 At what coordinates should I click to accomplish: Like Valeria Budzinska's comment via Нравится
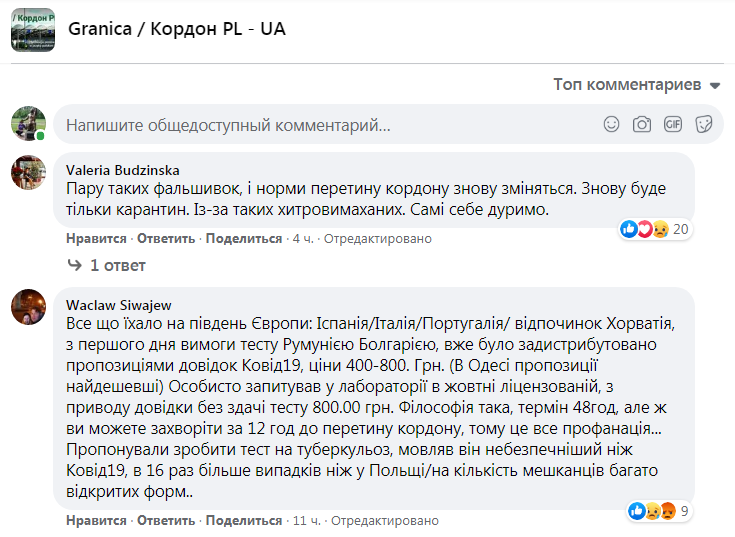(x=96, y=239)
